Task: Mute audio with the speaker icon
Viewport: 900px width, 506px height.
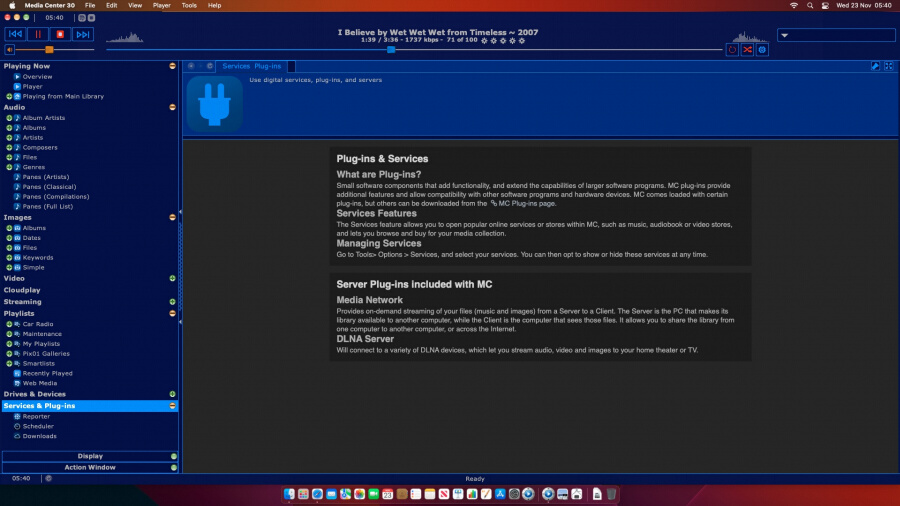Action: coord(10,50)
